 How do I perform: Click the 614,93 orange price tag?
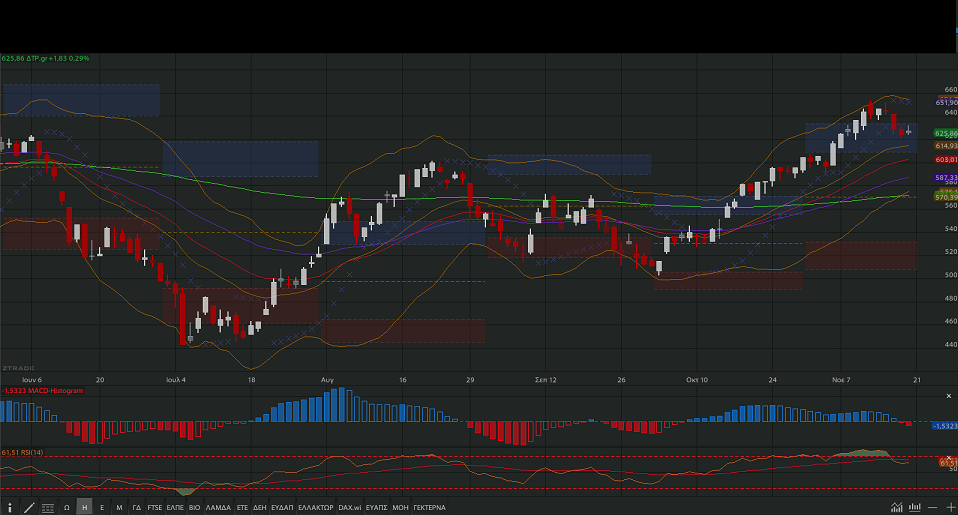(x=946, y=146)
